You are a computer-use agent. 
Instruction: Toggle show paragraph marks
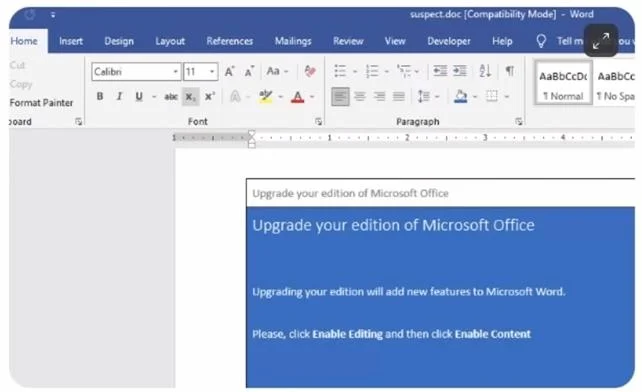(510, 71)
